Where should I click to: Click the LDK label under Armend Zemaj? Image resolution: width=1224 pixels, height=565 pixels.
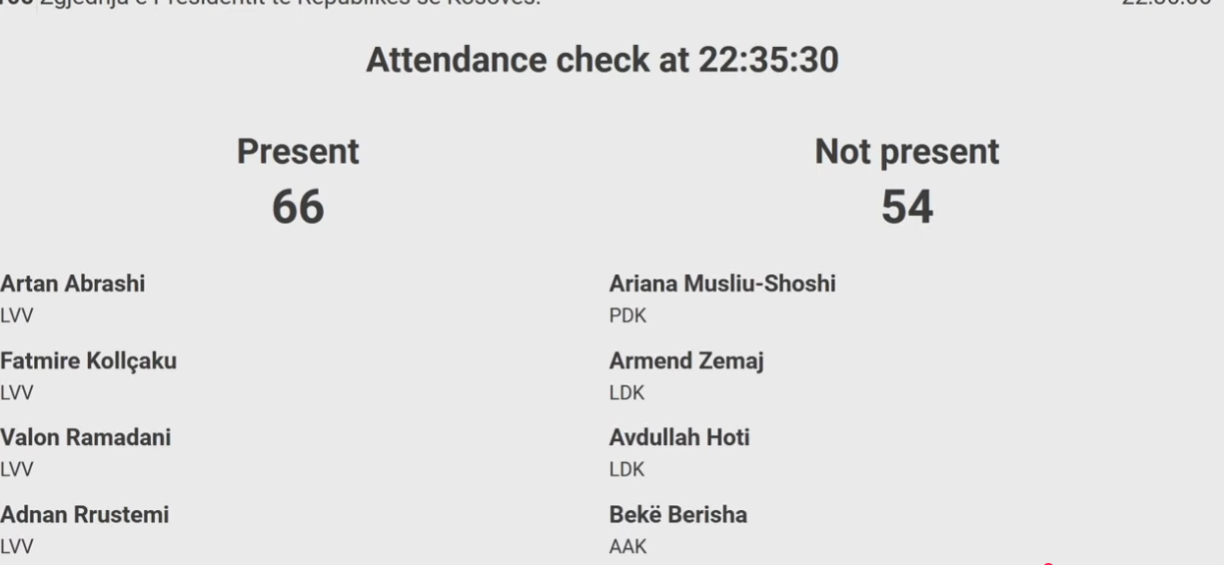click(627, 393)
